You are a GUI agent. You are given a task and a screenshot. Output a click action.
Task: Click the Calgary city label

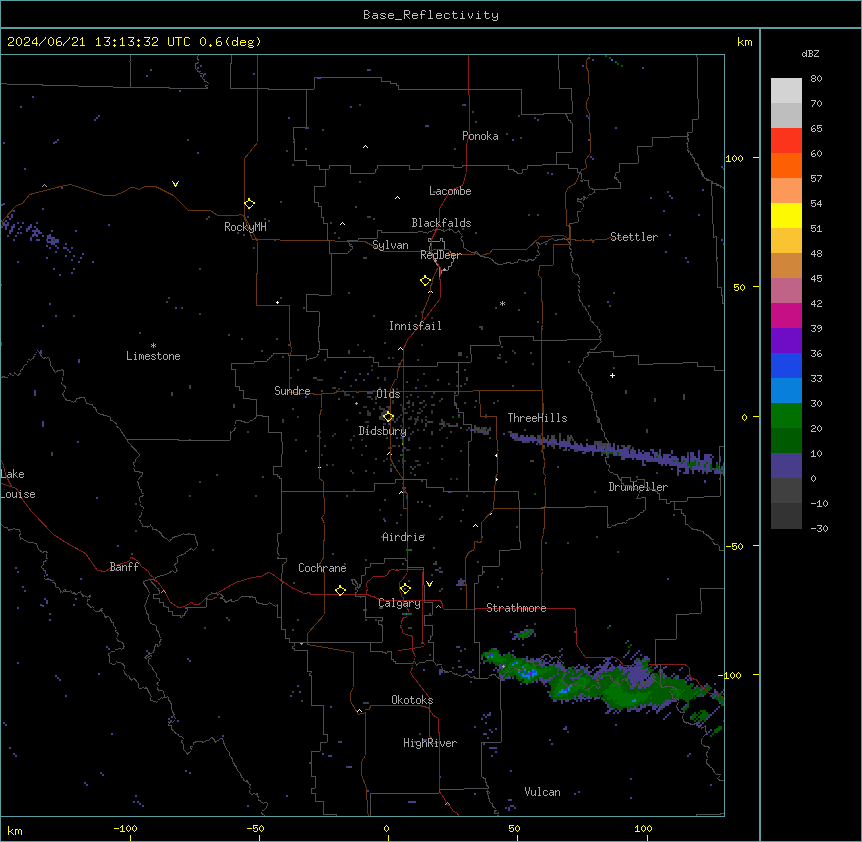[399, 603]
